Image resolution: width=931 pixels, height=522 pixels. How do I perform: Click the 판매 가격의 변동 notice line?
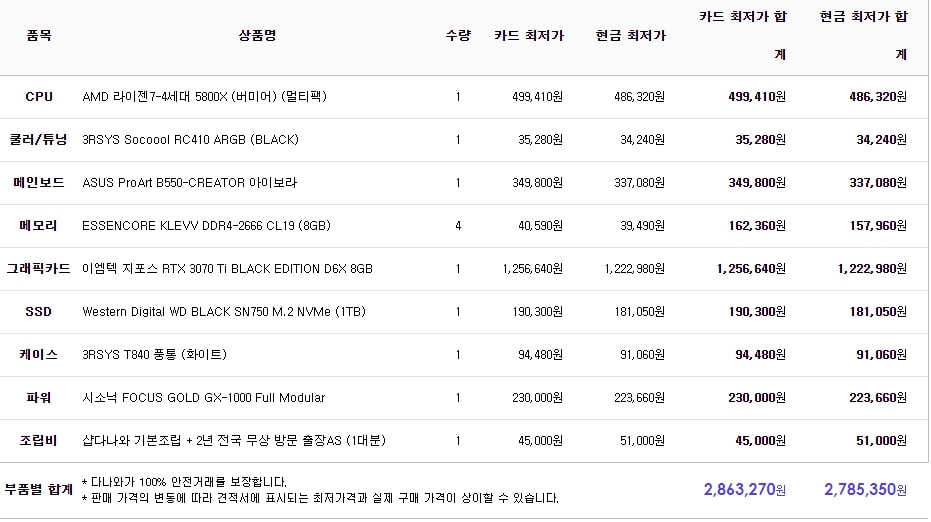[x=321, y=498]
